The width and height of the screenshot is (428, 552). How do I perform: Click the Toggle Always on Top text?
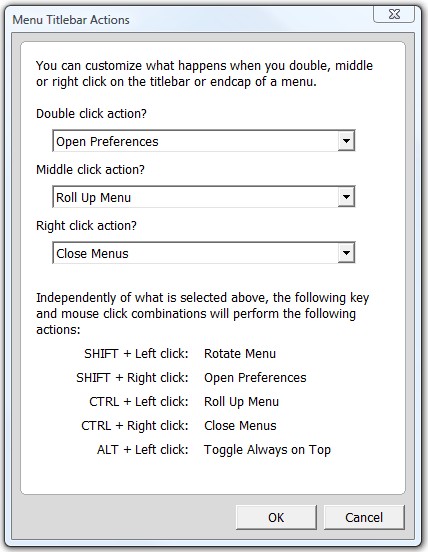(268, 450)
